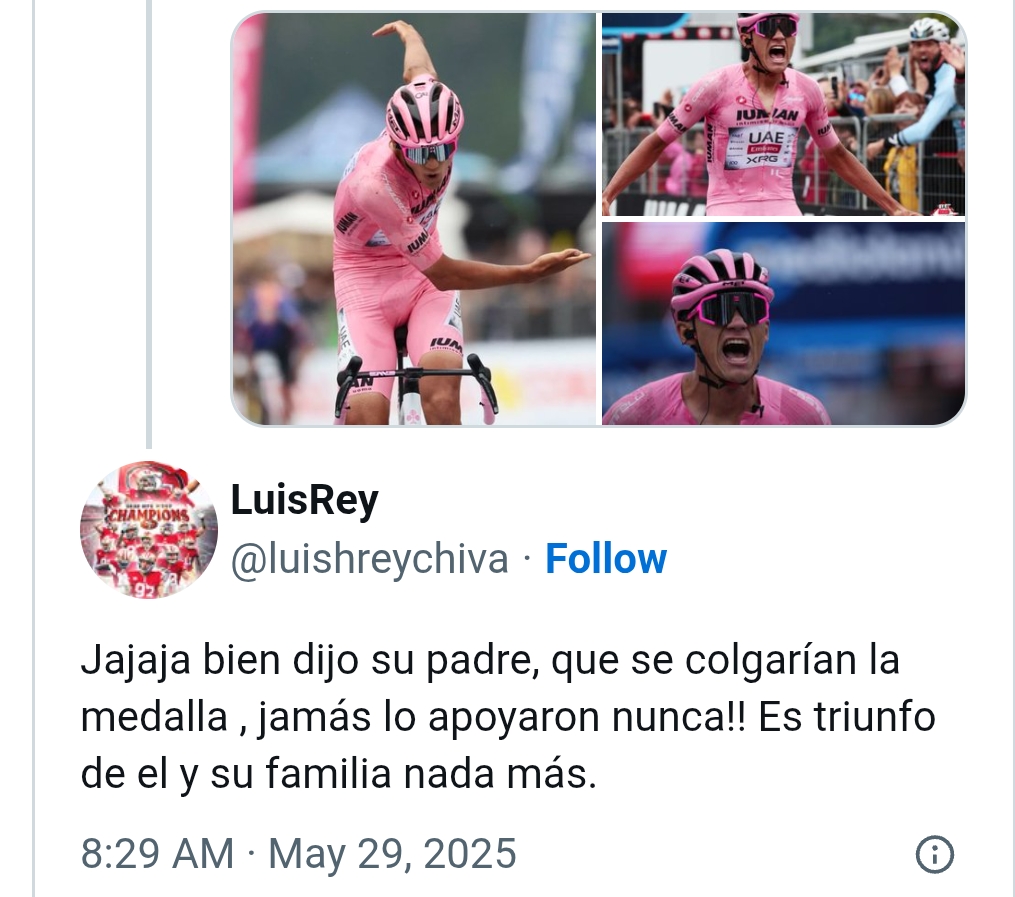Click the vertical thread connector line

click(149, 223)
